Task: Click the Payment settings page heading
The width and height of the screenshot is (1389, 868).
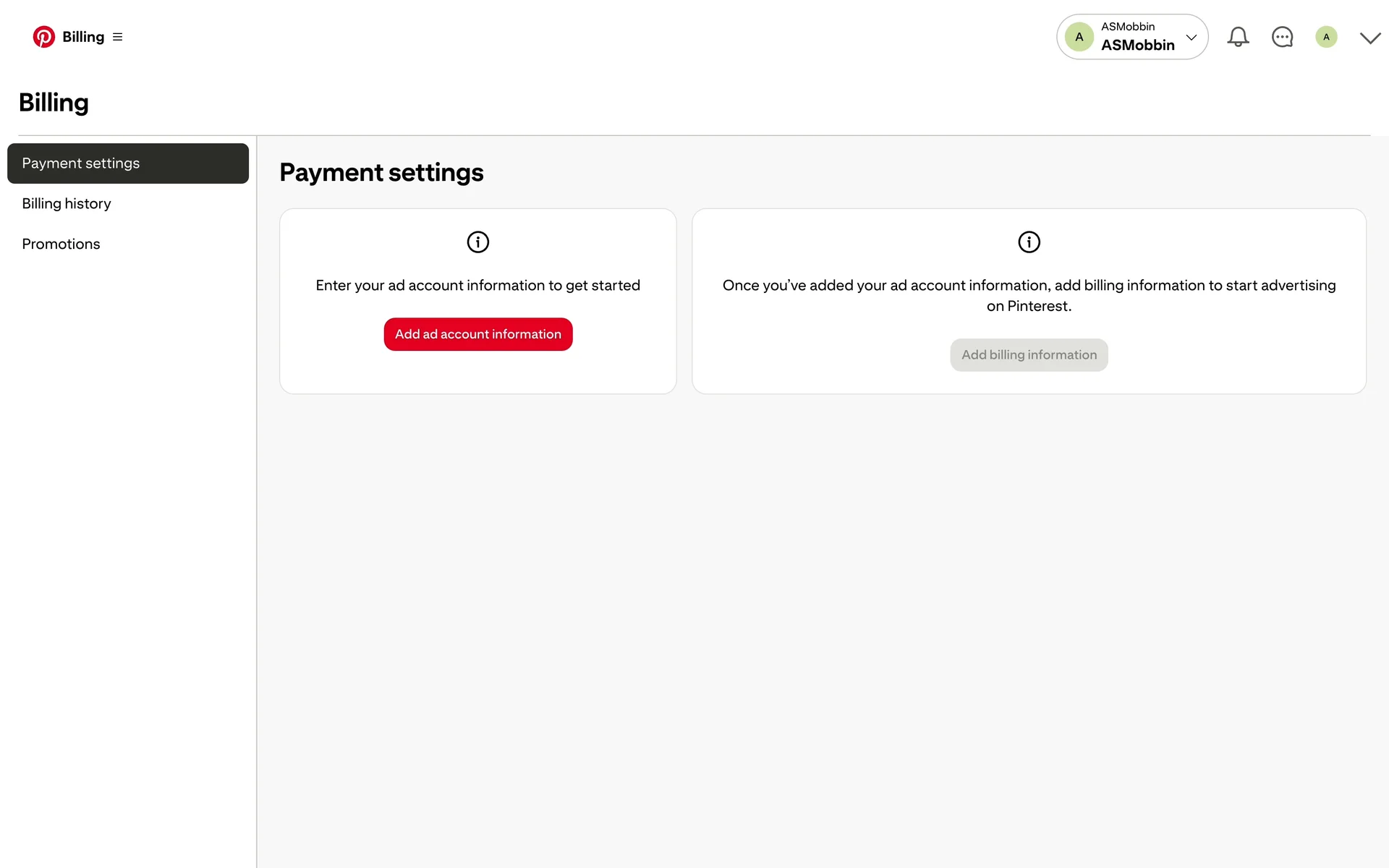Action: click(x=381, y=173)
